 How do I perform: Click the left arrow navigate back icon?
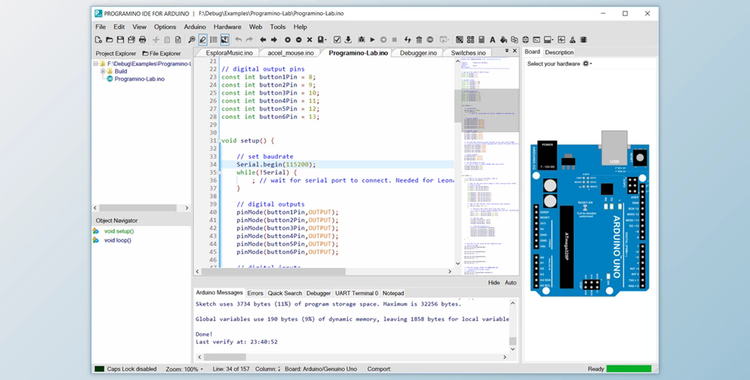[x=263, y=40]
